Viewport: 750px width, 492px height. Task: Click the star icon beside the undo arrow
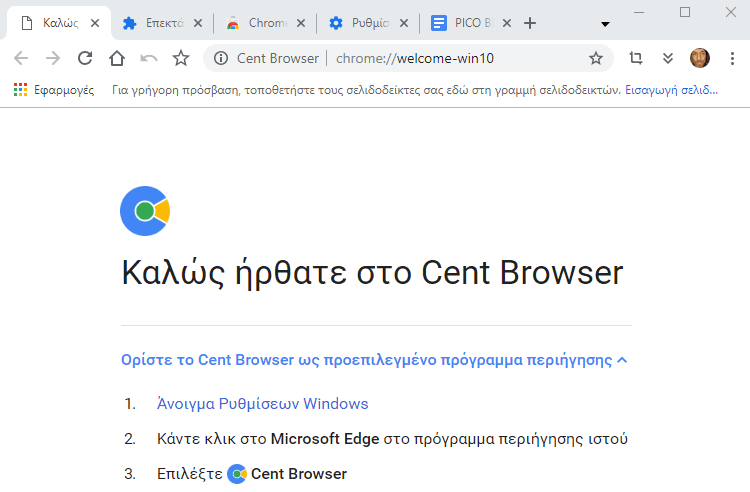click(x=181, y=58)
